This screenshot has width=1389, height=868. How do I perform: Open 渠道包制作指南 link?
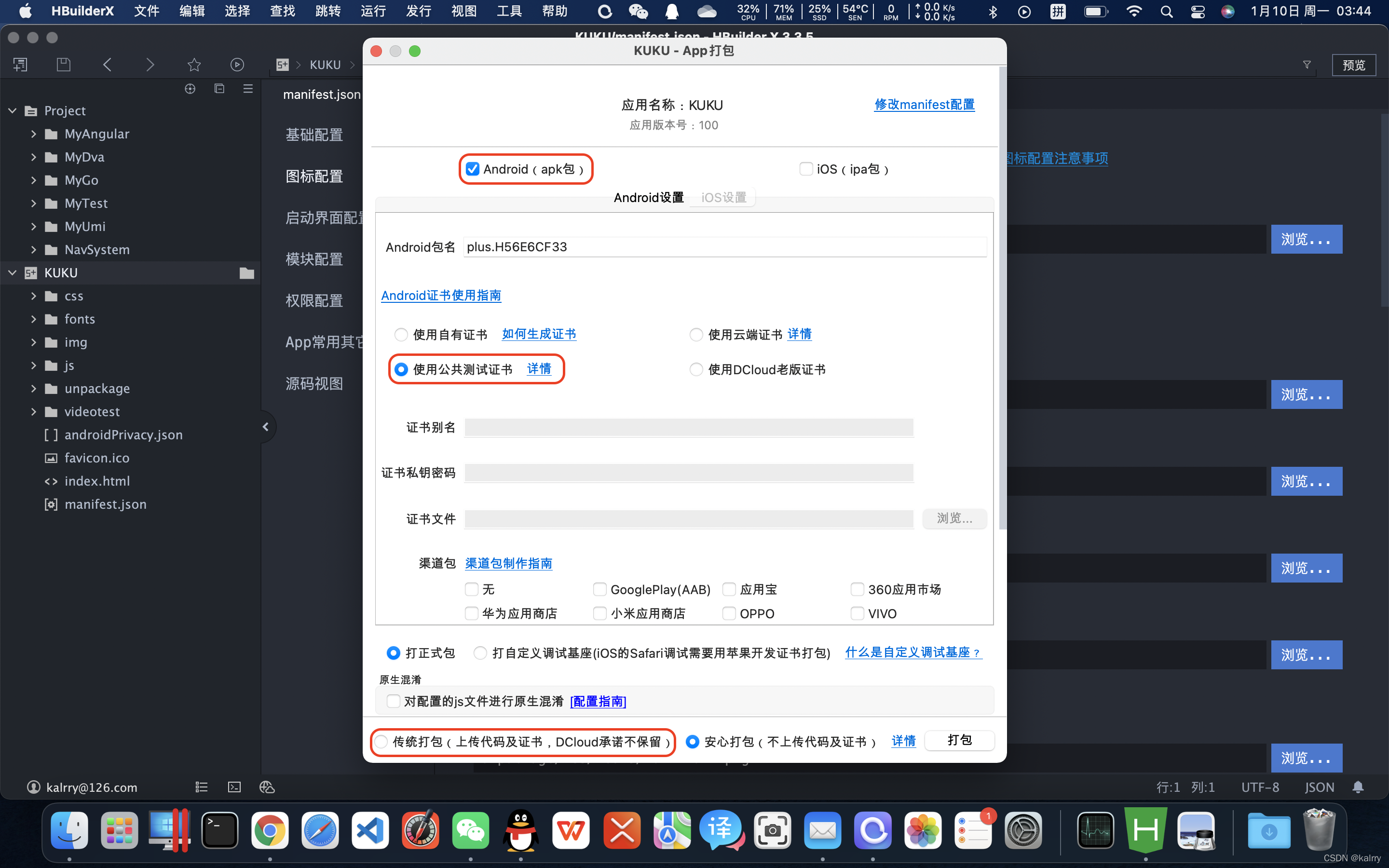pos(508,563)
